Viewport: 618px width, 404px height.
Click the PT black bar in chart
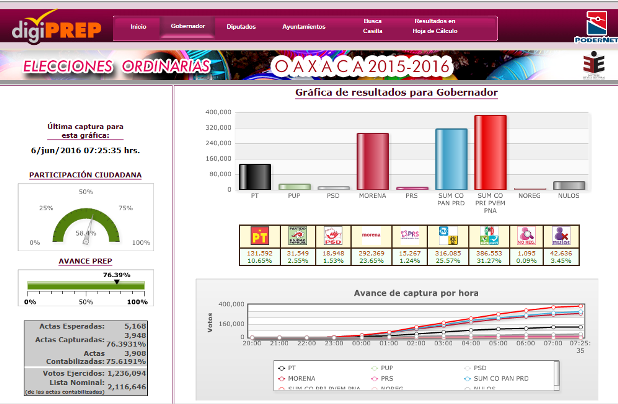tap(255, 177)
